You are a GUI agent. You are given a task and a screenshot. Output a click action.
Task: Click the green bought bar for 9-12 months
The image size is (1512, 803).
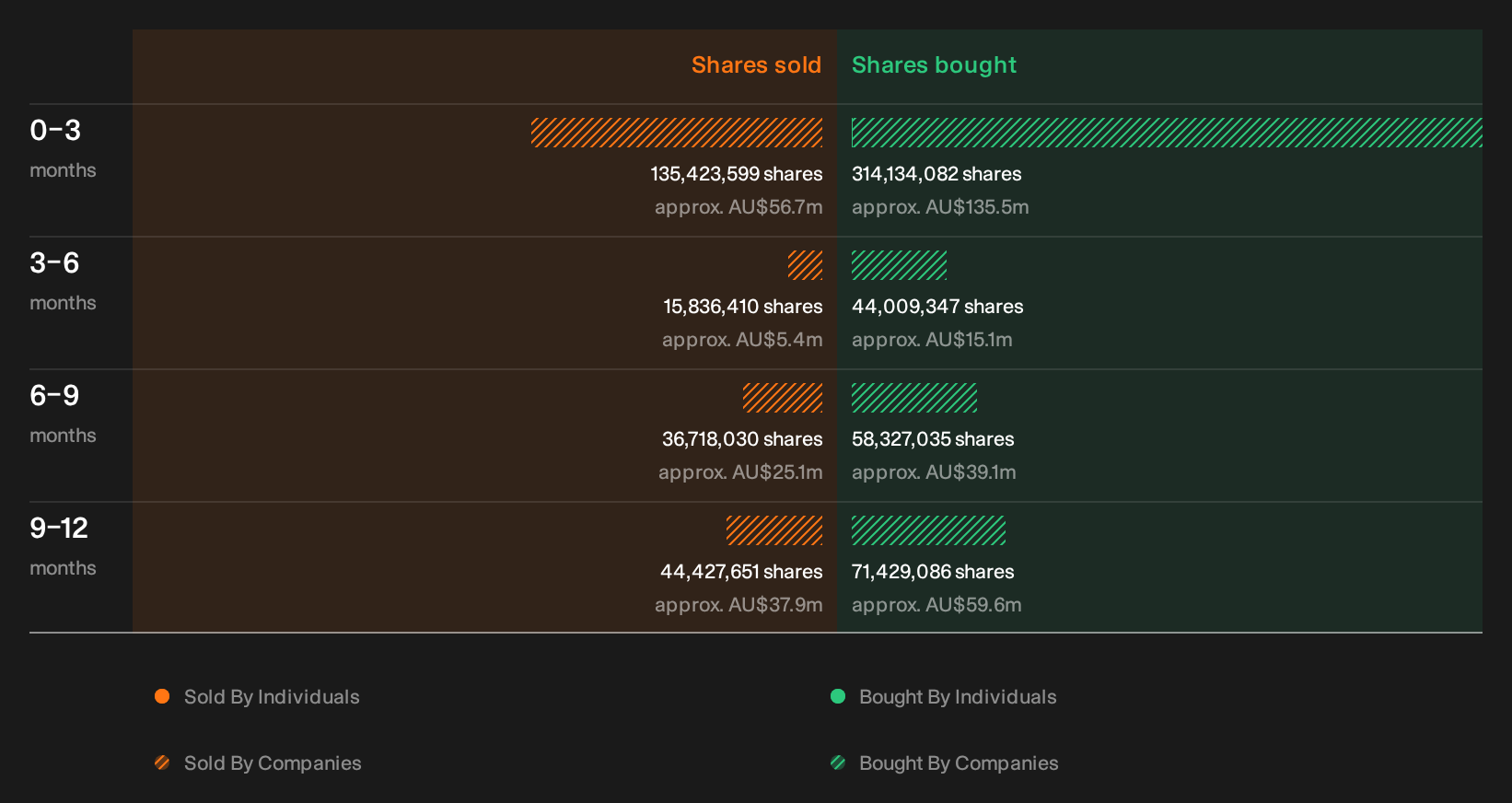pos(928,530)
